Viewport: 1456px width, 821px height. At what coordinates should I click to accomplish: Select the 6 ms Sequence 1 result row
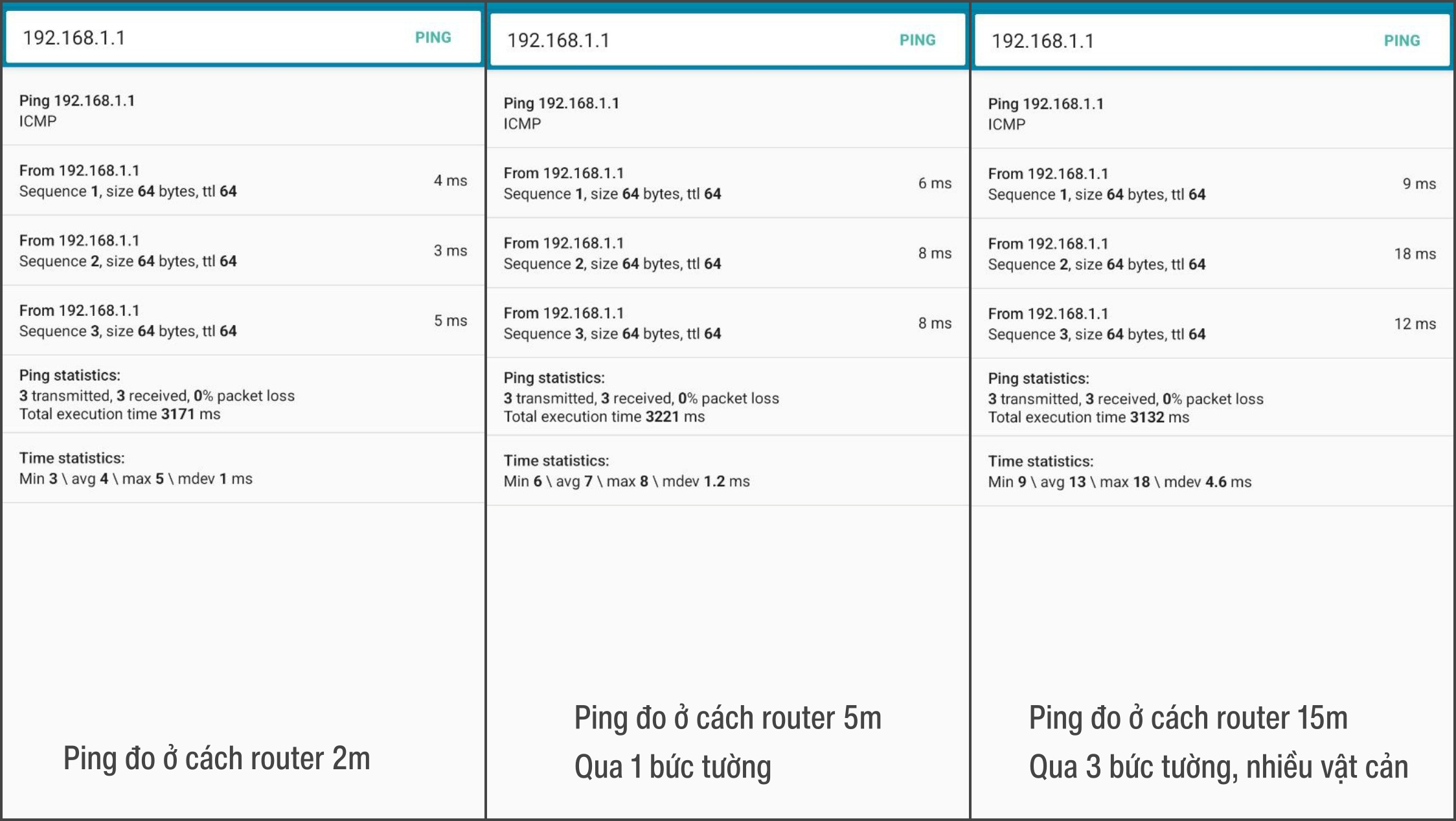pos(728,183)
